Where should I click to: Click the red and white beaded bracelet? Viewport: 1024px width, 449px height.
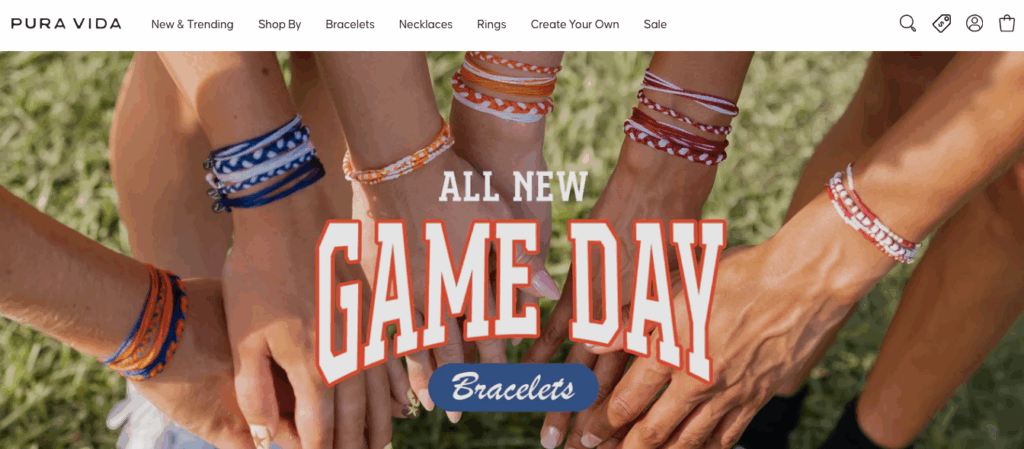pos(873,213)
